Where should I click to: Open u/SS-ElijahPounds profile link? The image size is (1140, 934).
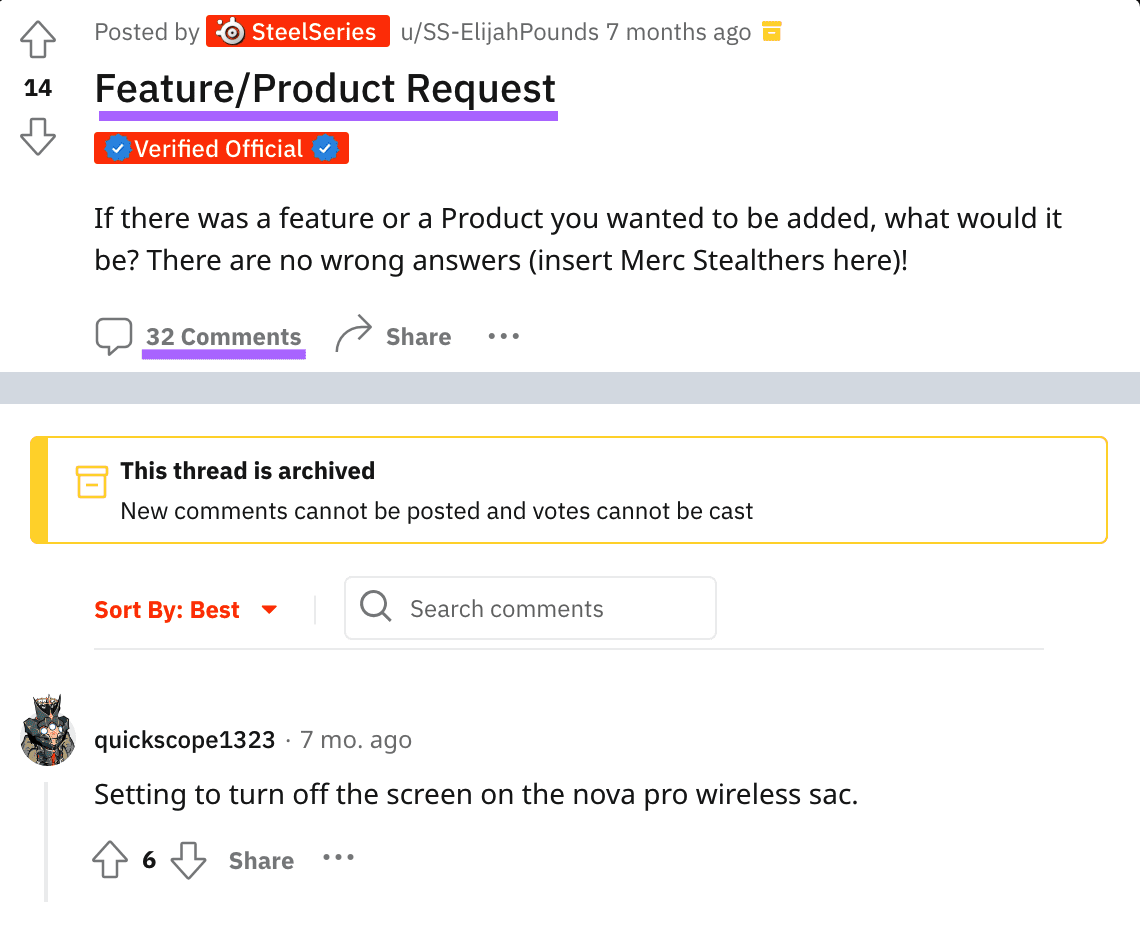tap(499, 32)
